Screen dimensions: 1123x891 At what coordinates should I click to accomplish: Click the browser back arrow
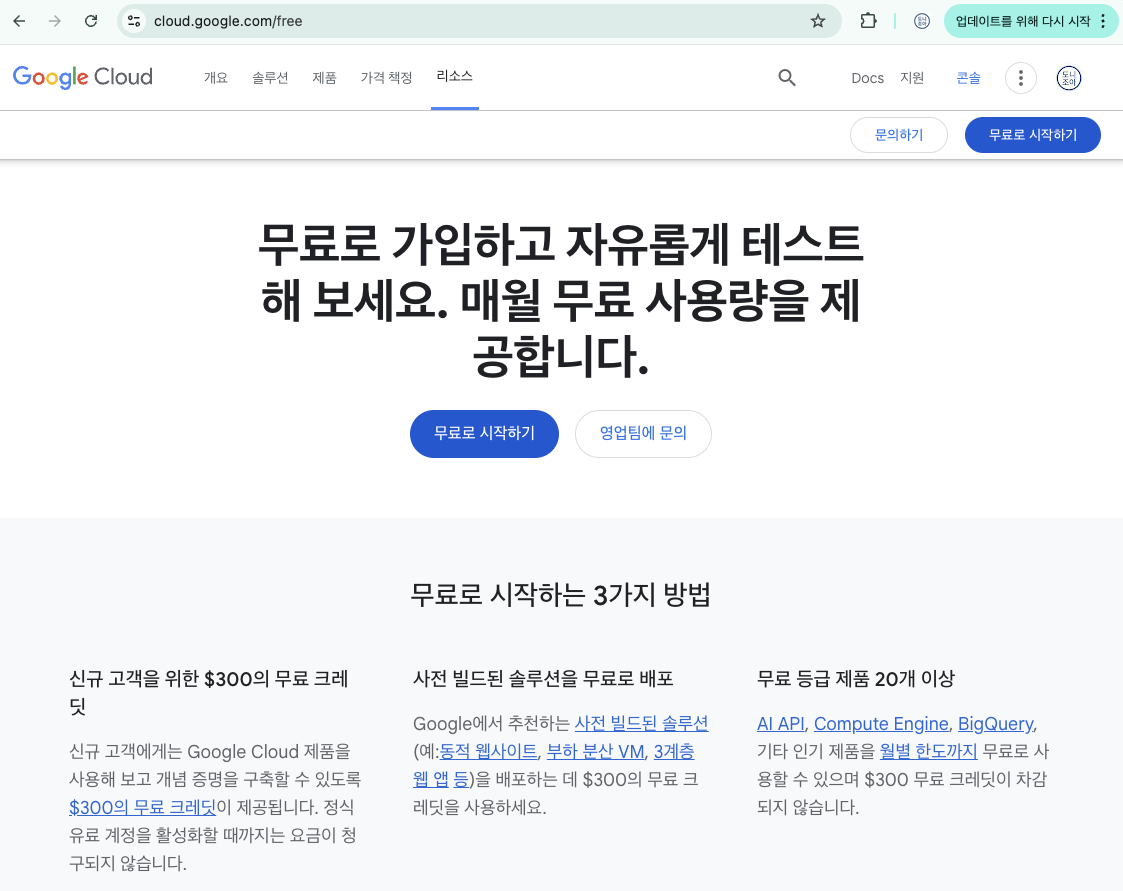(18, 20)
